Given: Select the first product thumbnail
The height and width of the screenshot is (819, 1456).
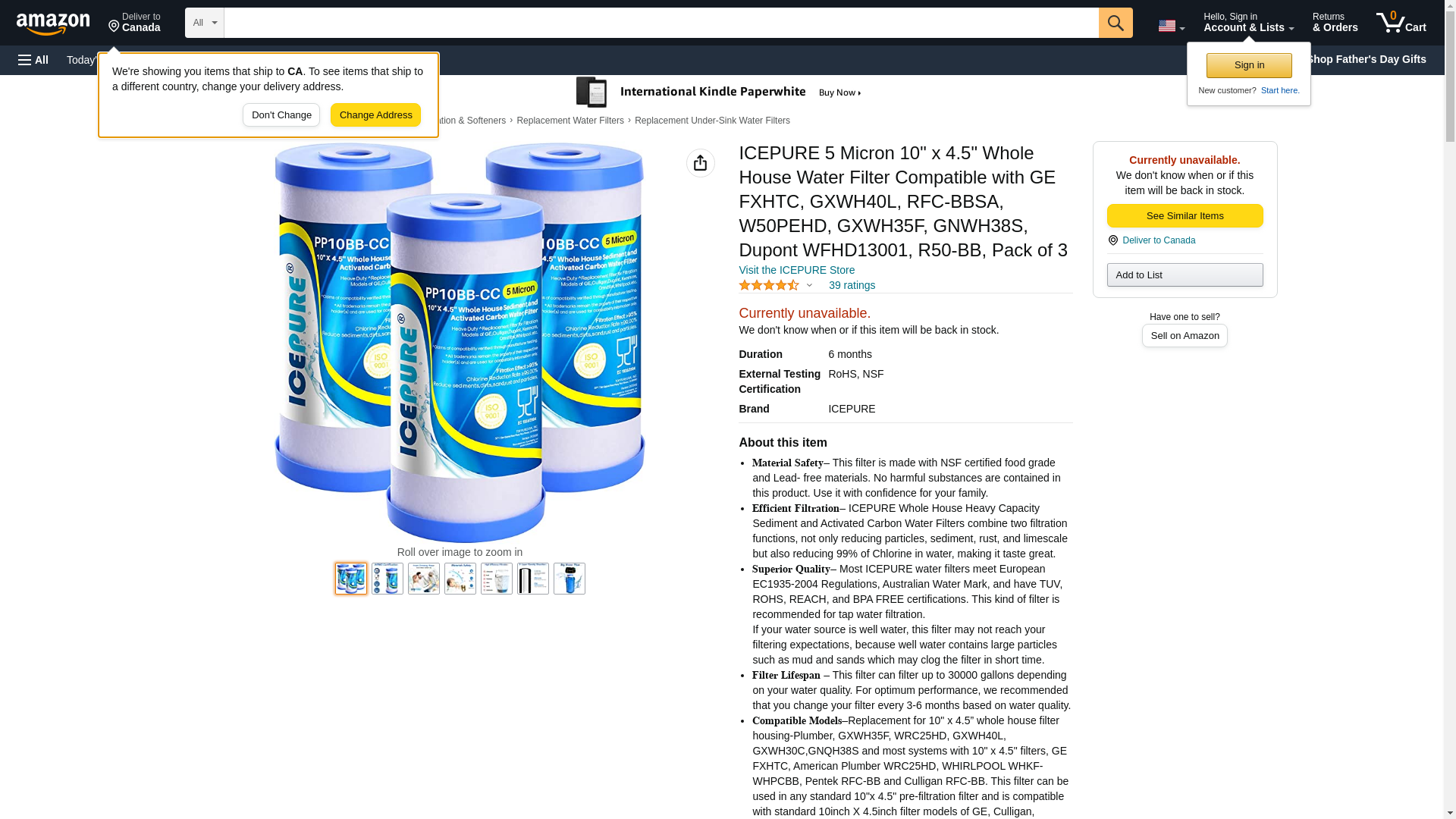Looking at the screenshot, I should (x=351, y=579).
